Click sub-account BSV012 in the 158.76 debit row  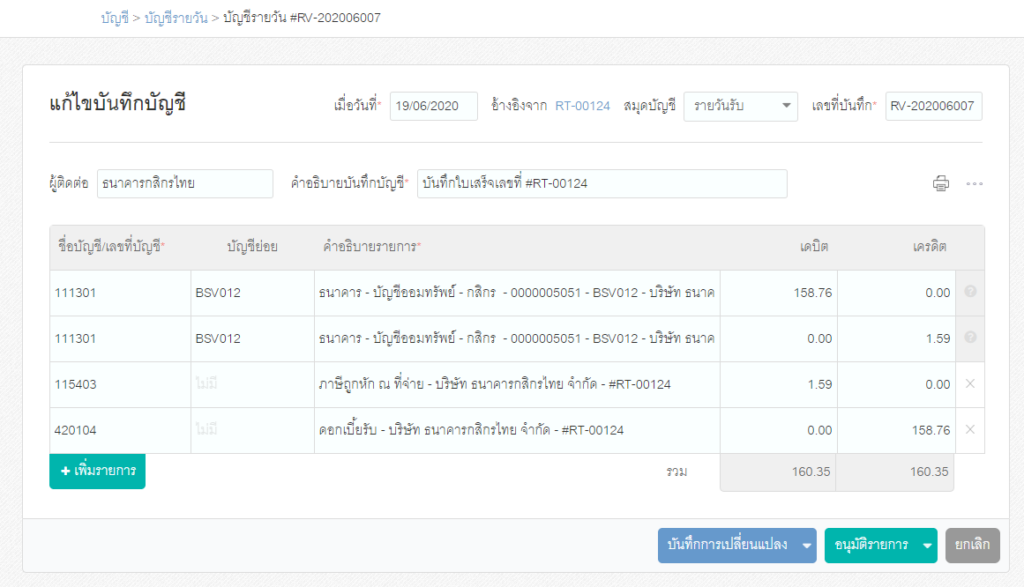click(x=253, y=293)
